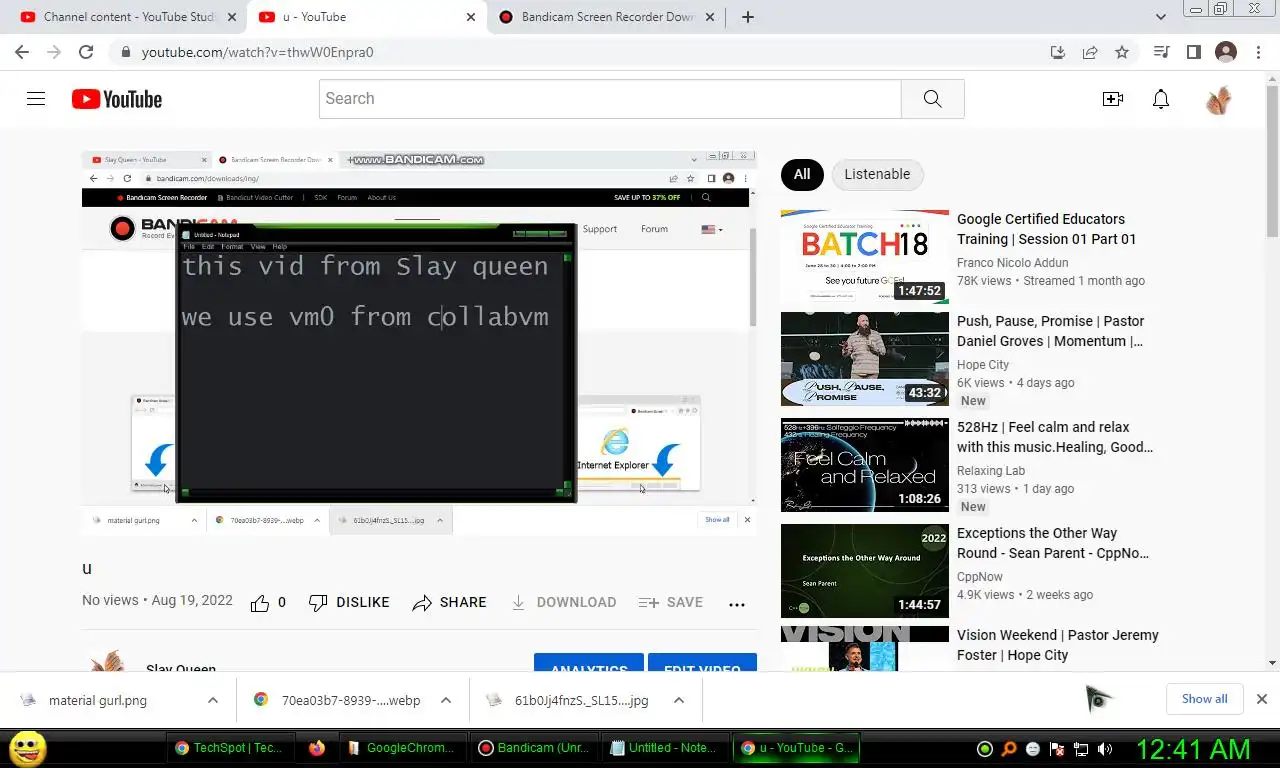This screenshot has height=768, width=1280.
Task: Close the Channel content tab
Action: tap(232, 17)
